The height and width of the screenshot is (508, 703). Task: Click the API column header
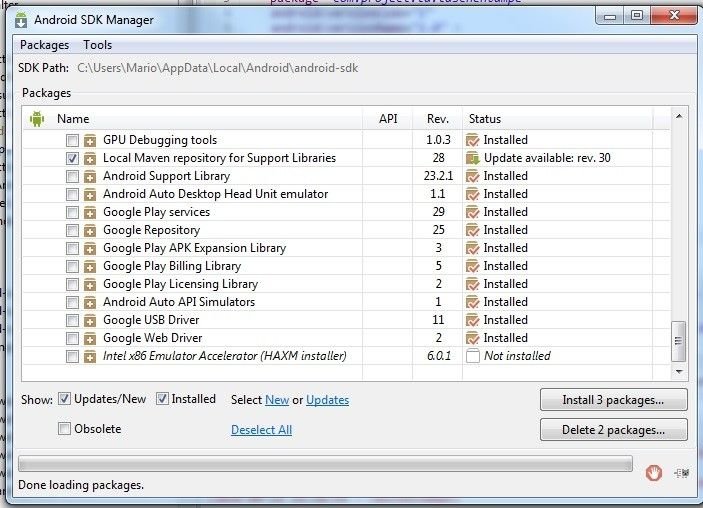(x=388, y=119)
